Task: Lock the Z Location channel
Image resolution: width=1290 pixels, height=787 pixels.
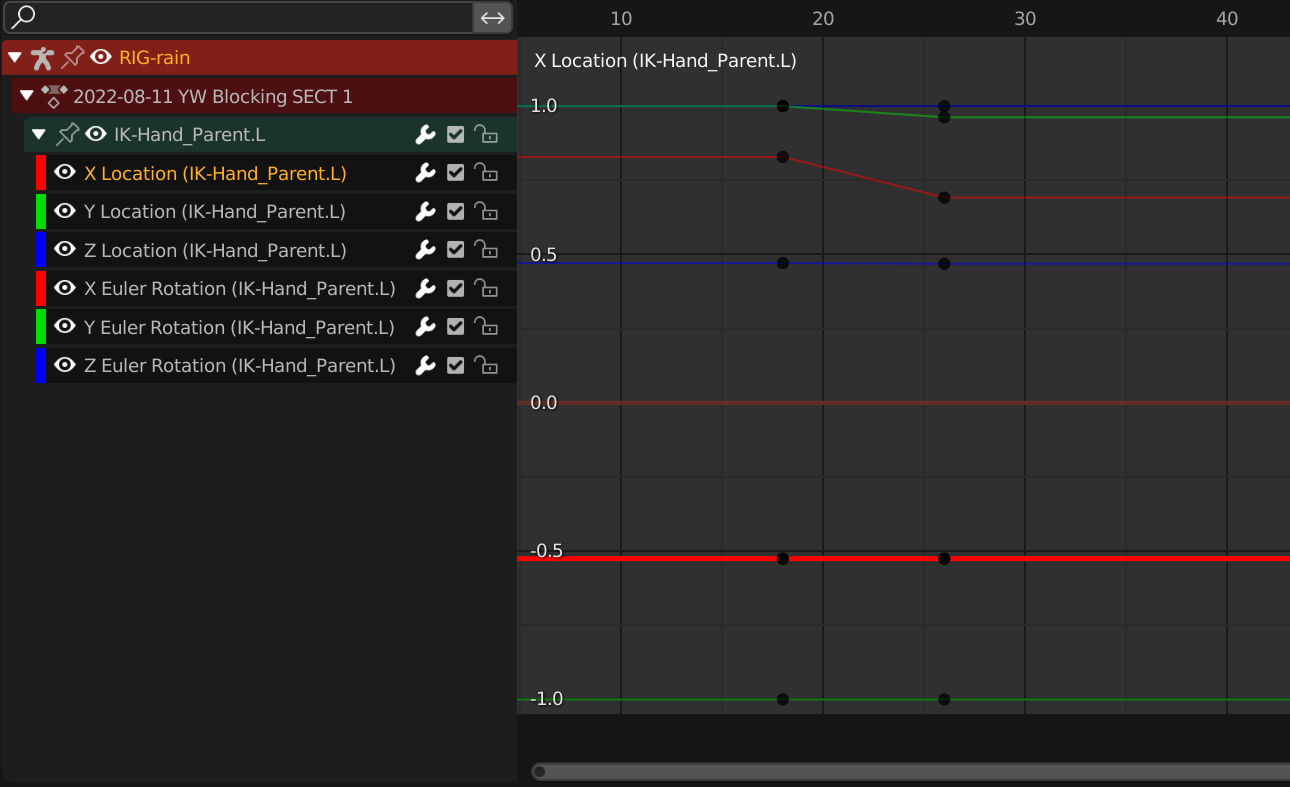Action: coord(486,250)
